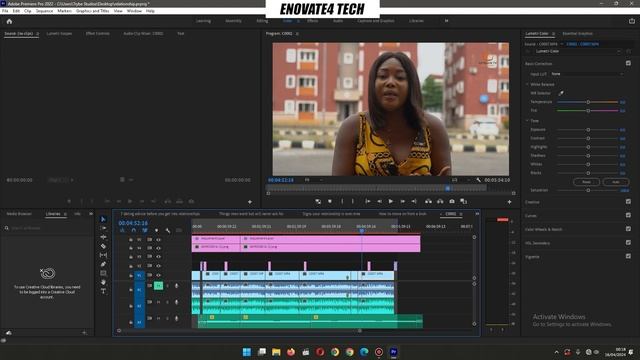Click Mark Out in Program monitor
Image resolution: width=640 pixels, height=360 pixels.
353,201
